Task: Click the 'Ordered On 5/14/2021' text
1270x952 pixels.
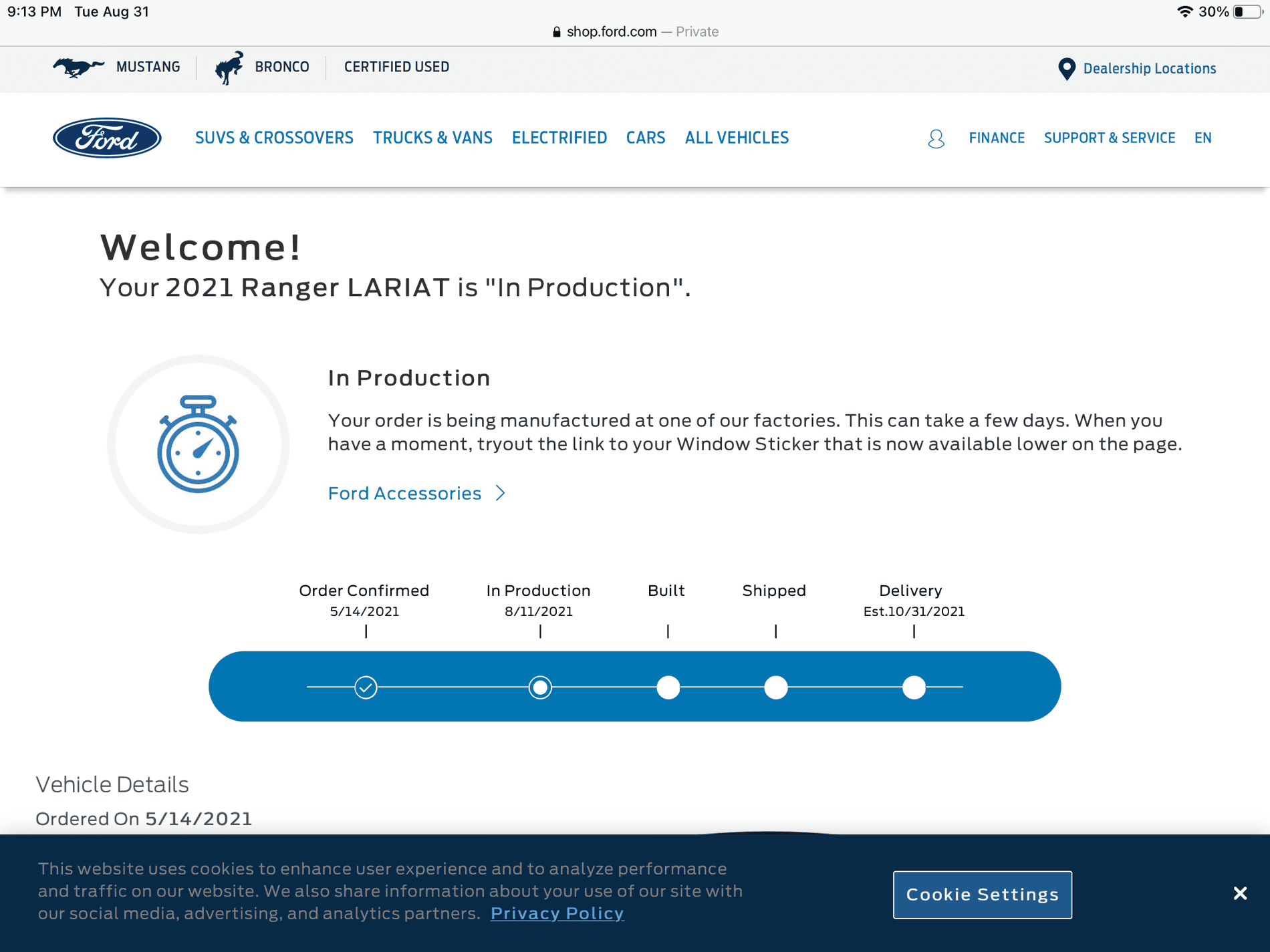Action: click(144, 818)
